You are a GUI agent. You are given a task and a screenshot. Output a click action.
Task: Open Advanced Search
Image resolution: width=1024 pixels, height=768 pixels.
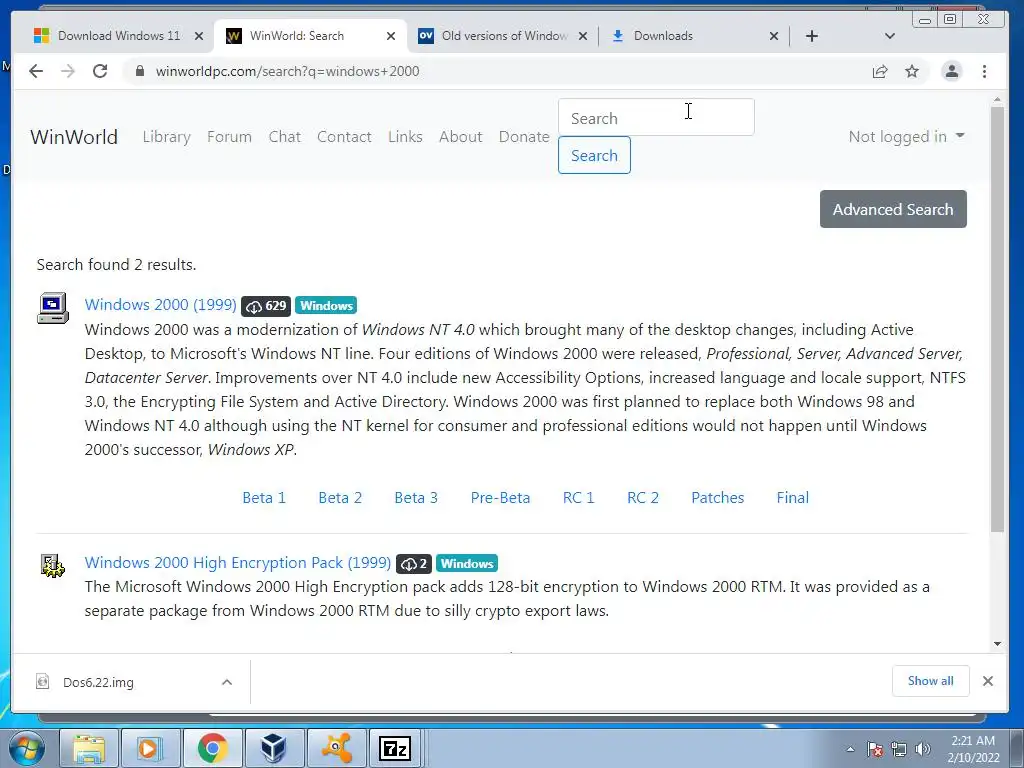[893, 209]
